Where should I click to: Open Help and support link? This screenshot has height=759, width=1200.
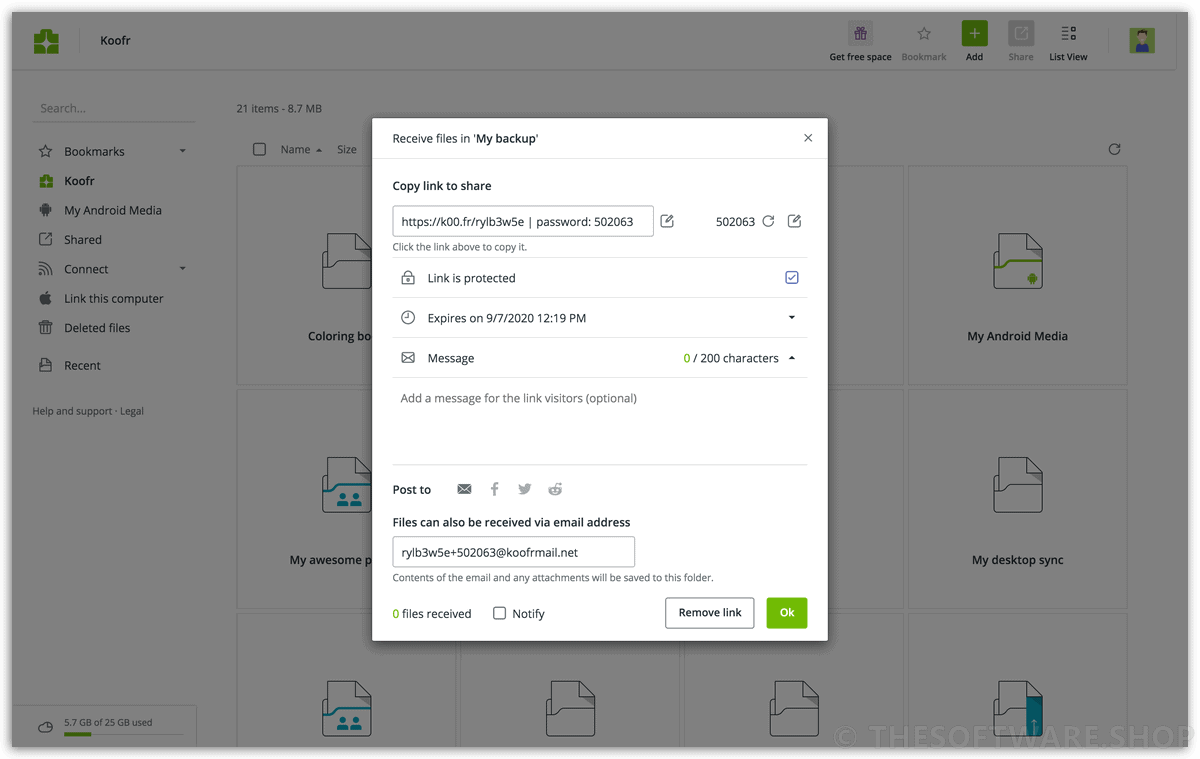pos(72,411)
